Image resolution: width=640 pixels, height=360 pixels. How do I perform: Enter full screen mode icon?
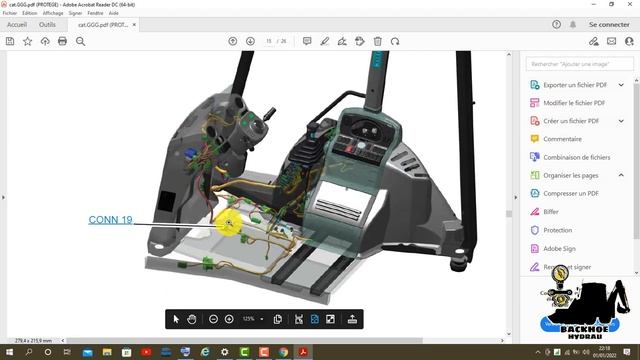tap(330, 319)
